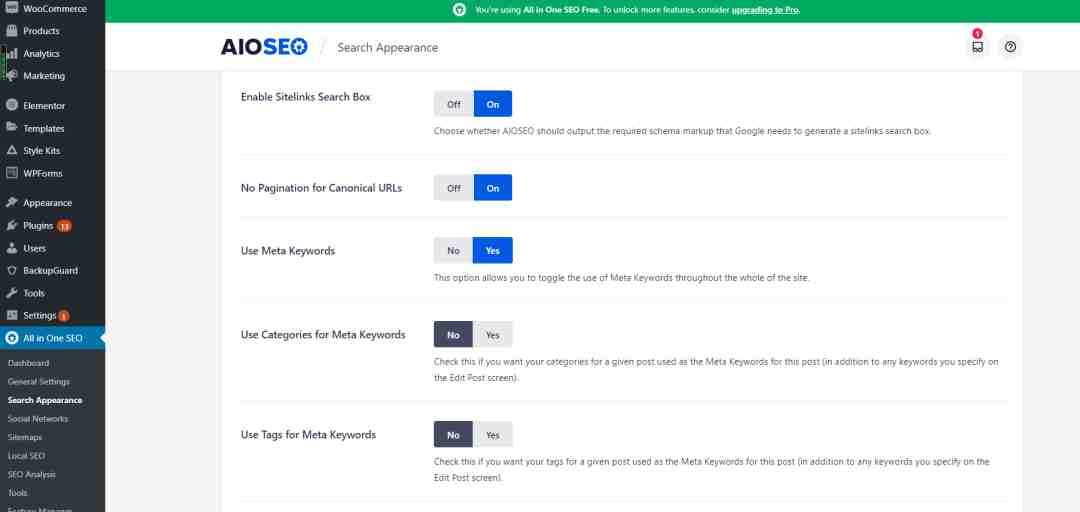The width and height of the screenshot is (1080, 512).
Task: Open SEO Analysis submenu
Action: click(x=32, y=475)
